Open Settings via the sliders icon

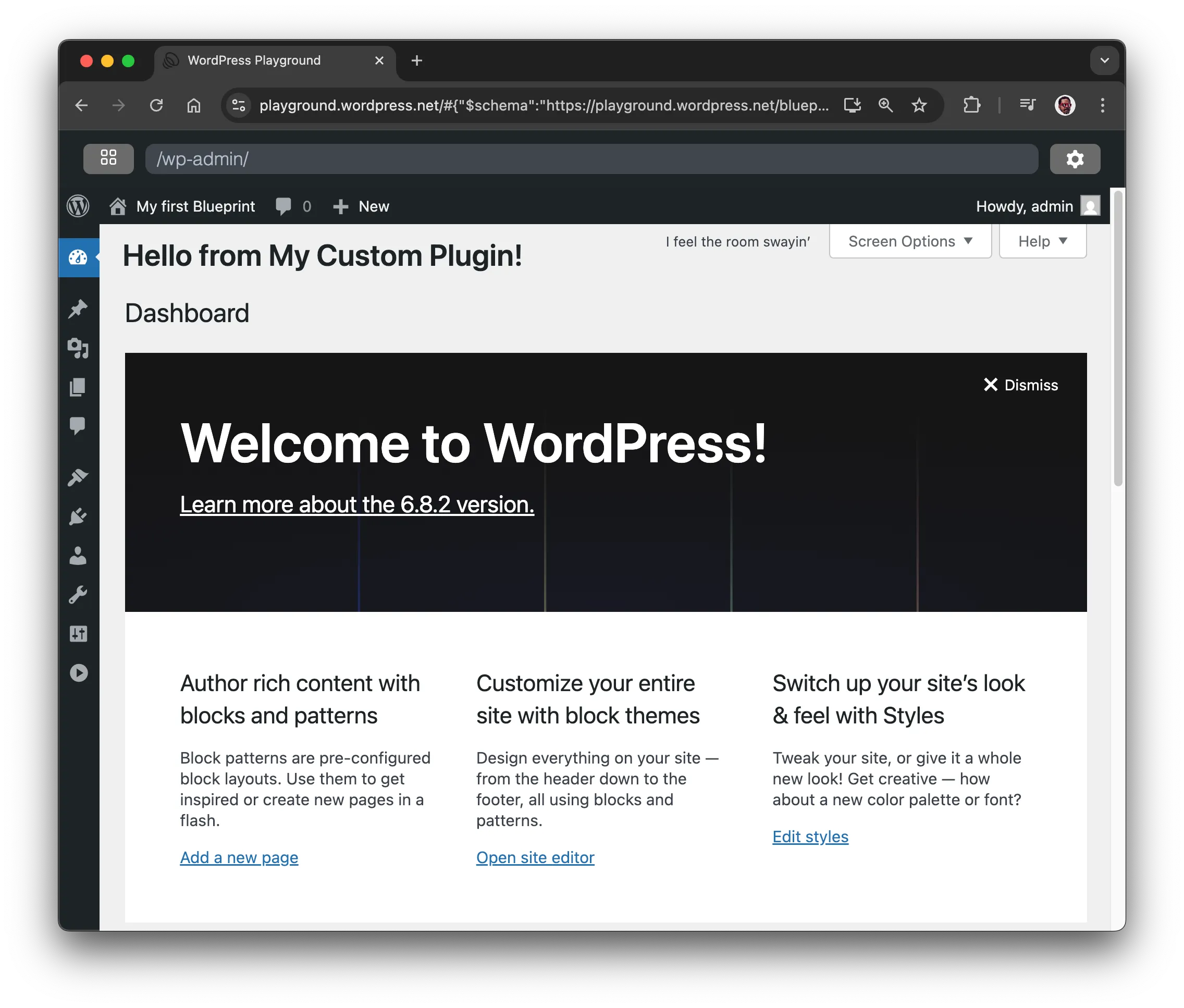[78, 633]
